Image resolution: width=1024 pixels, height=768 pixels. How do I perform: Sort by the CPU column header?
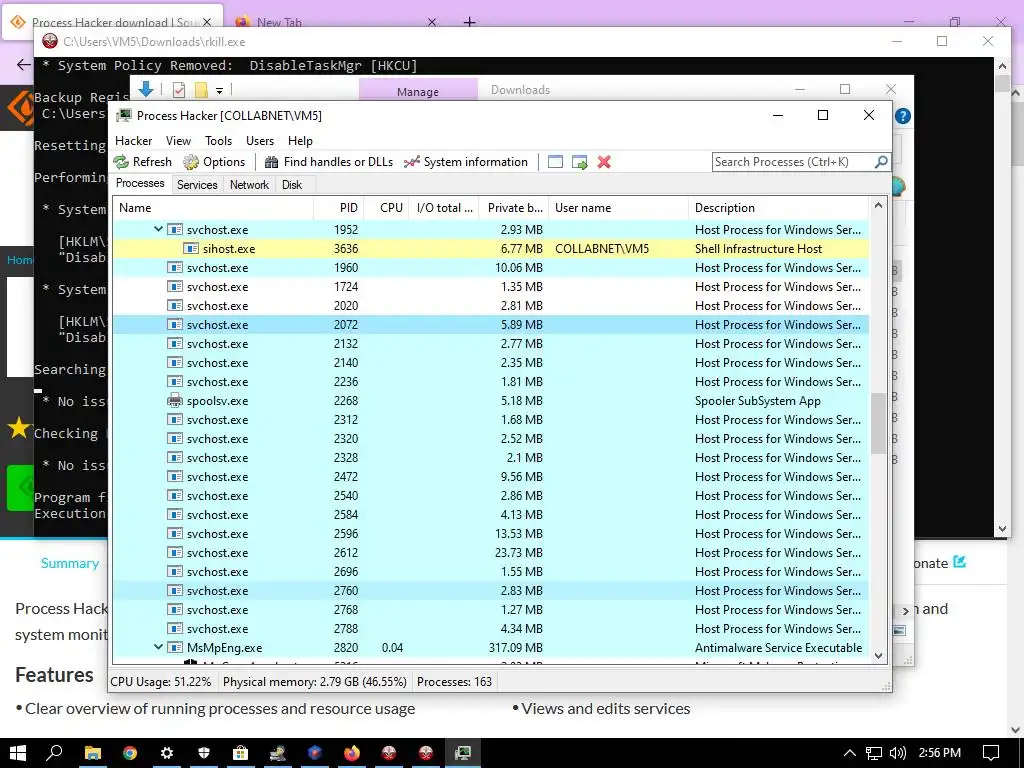point(386,208)
